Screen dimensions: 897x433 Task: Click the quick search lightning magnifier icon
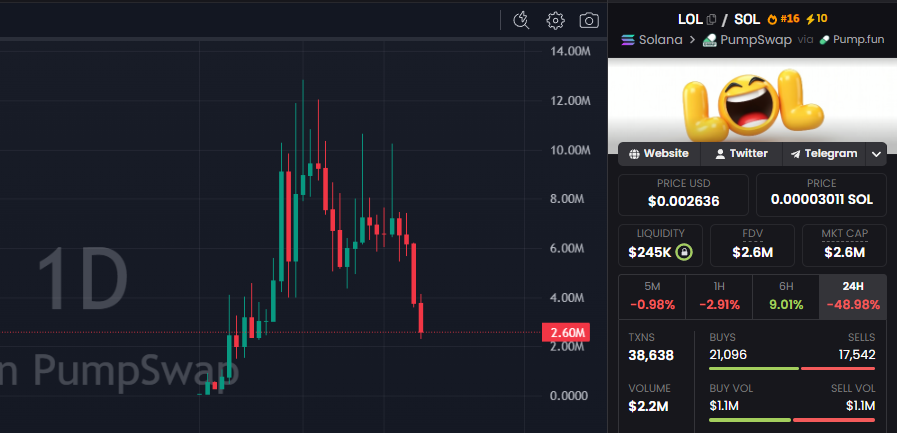click(521, 21)
